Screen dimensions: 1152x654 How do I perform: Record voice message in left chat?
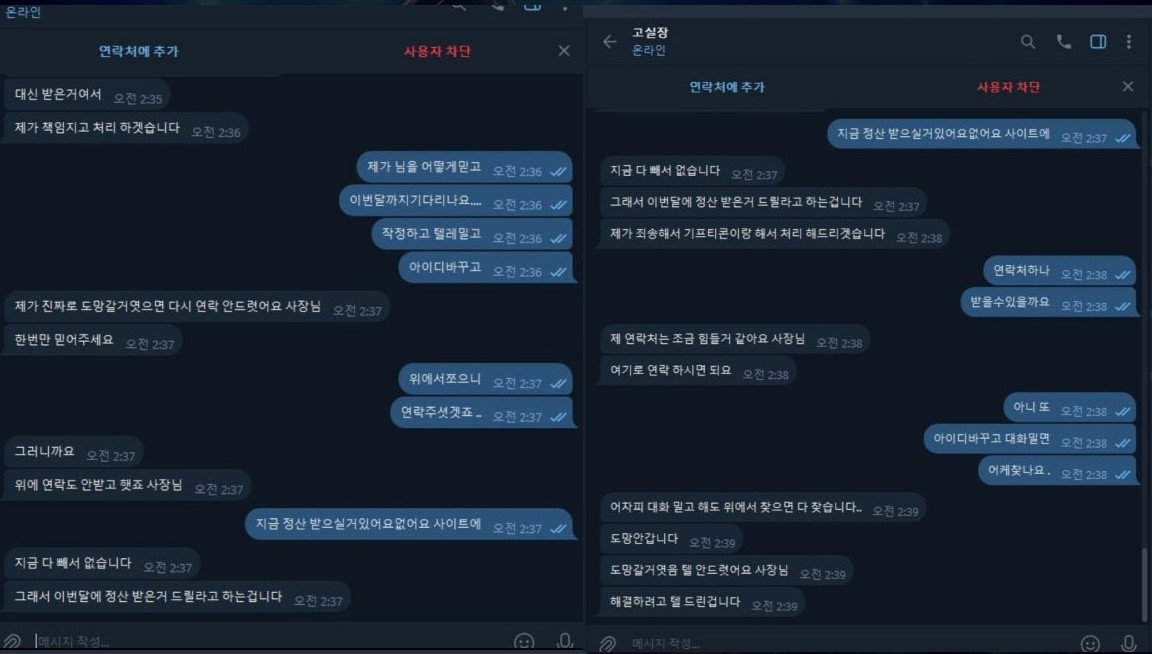coord(564,642)
